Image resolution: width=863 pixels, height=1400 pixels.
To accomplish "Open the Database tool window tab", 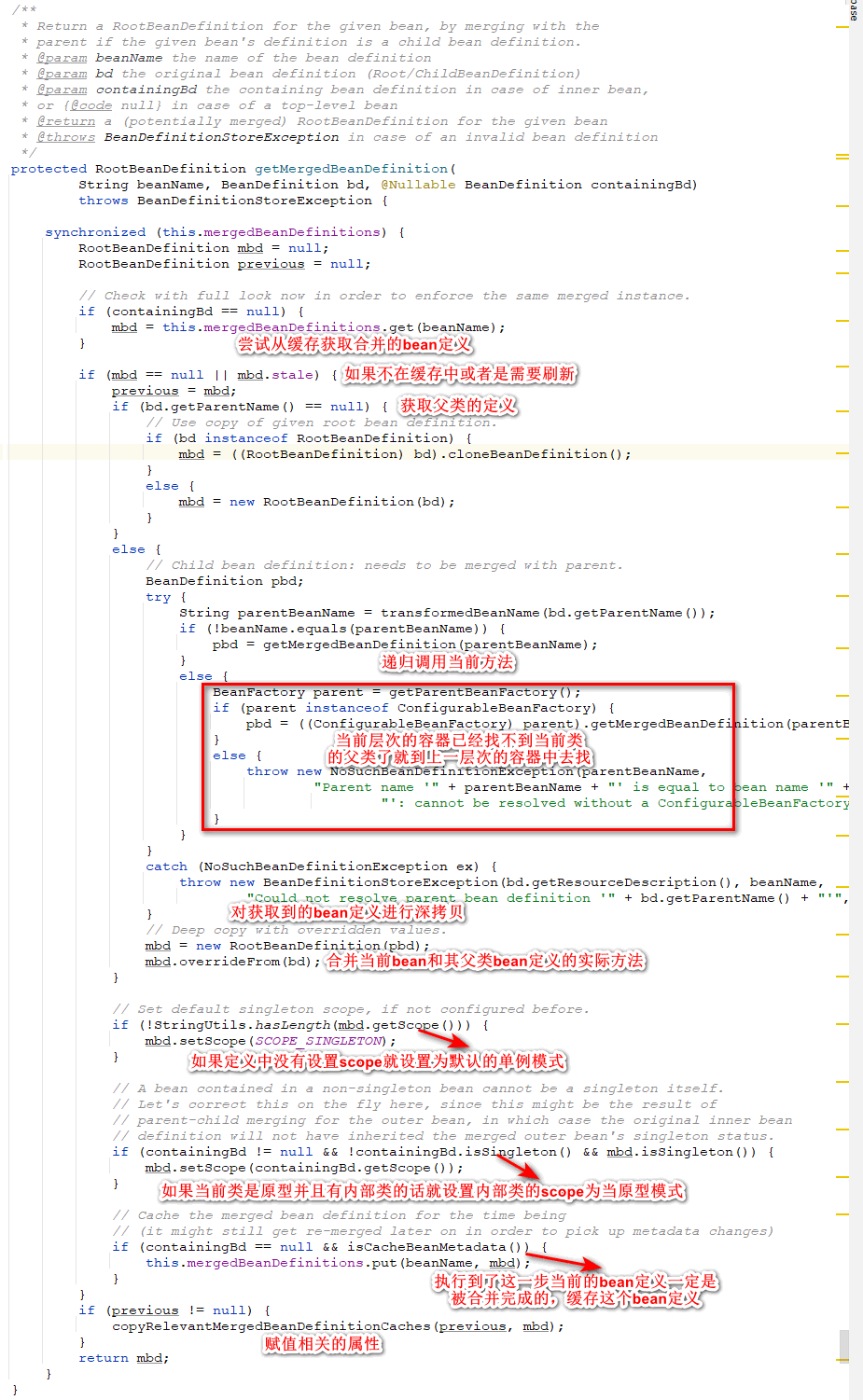I will (854, 11).
